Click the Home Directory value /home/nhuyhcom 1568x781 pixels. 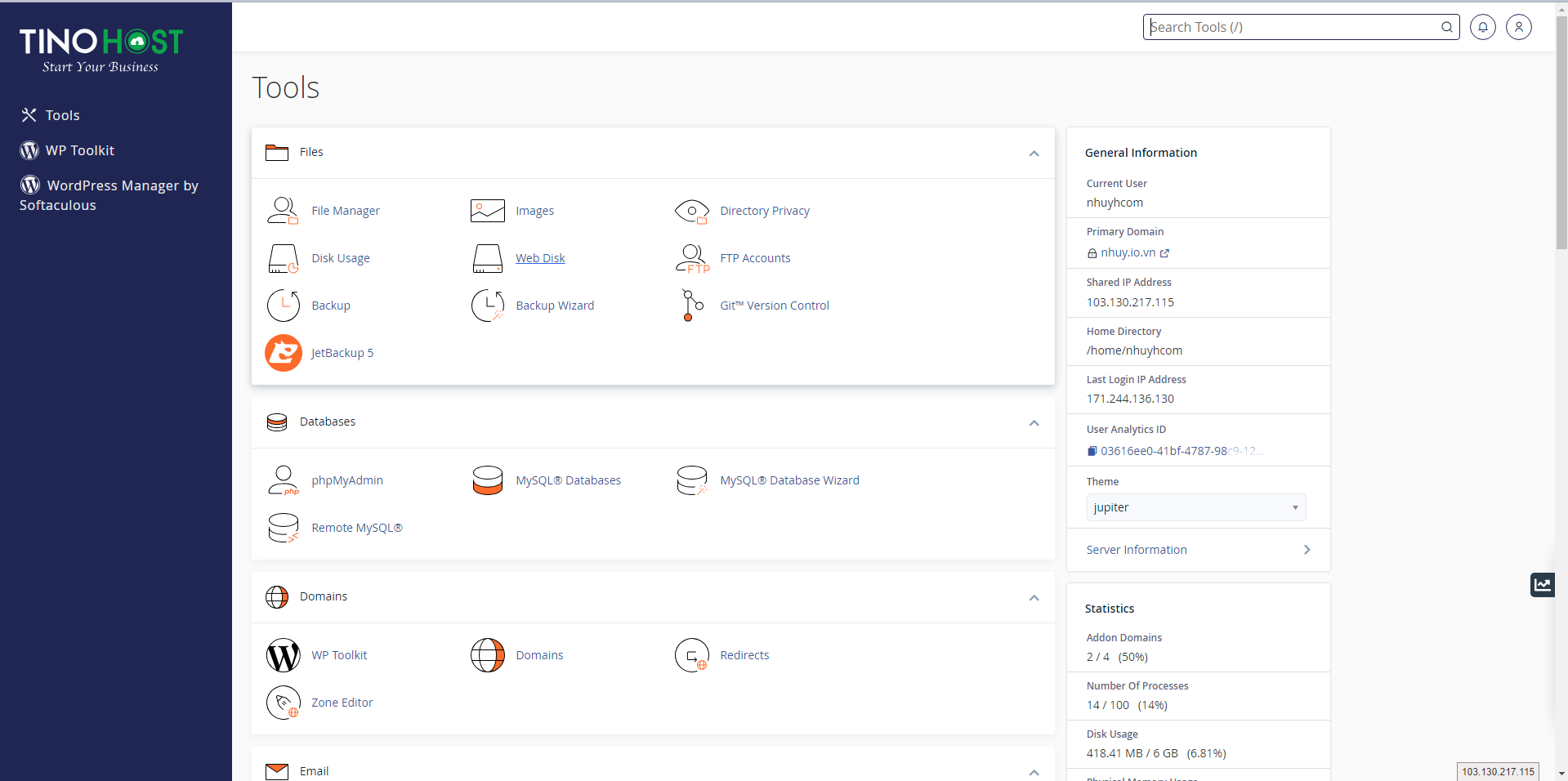1134,350
